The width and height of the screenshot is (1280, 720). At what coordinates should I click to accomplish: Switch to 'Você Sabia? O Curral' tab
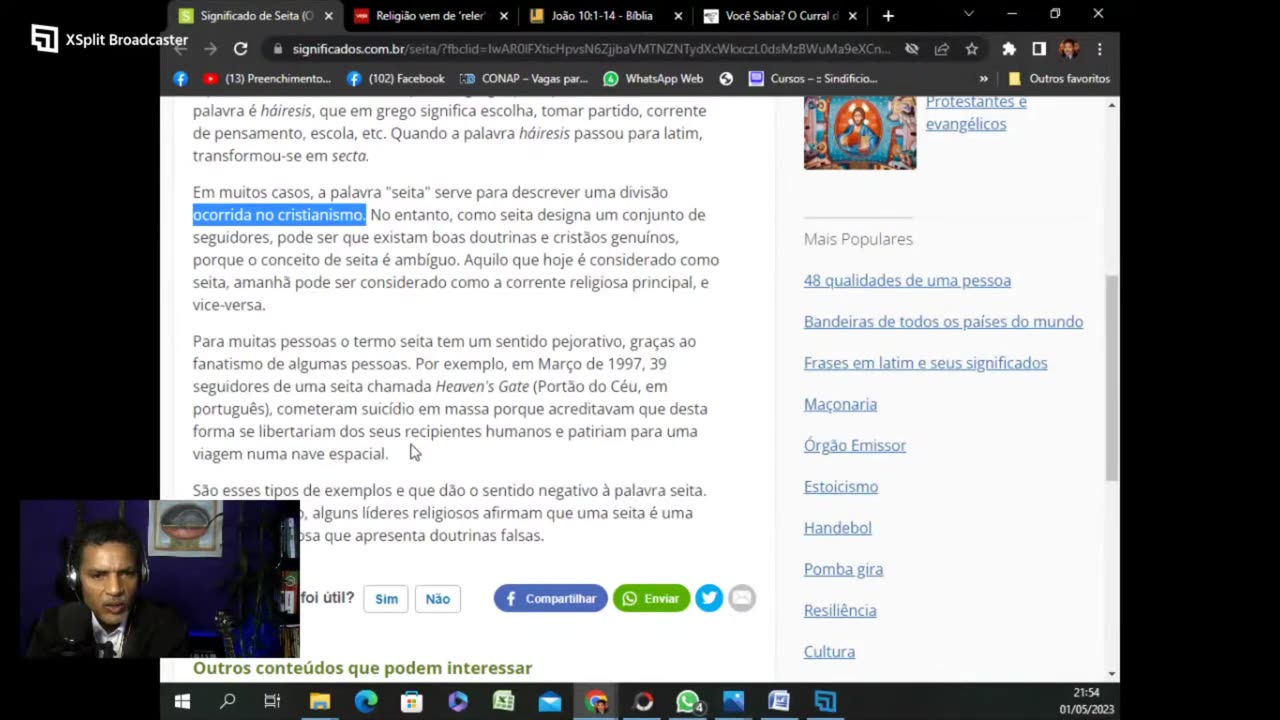[781, 16]
